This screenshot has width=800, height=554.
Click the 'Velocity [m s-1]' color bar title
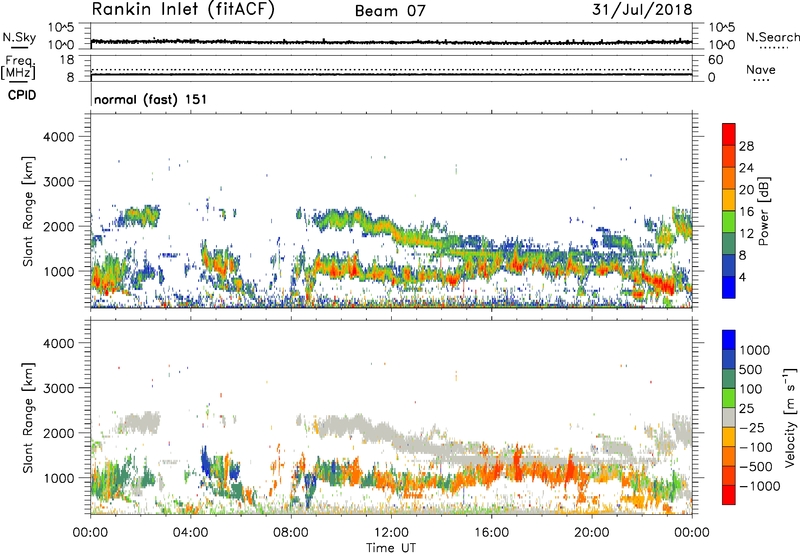pos(790,417)
